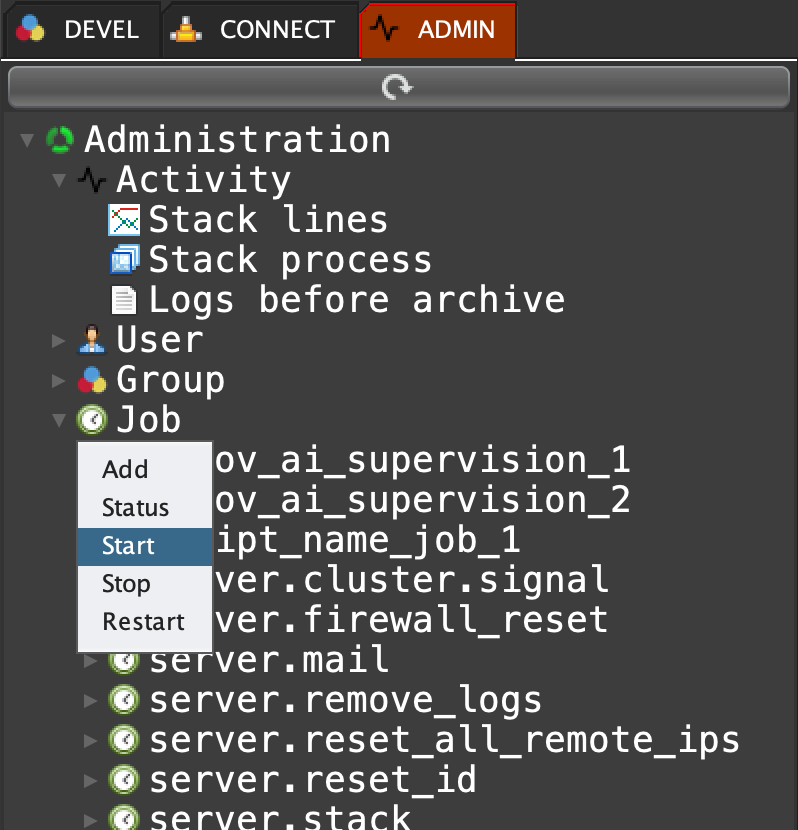Select Add in the context menu

click(125, 470)
